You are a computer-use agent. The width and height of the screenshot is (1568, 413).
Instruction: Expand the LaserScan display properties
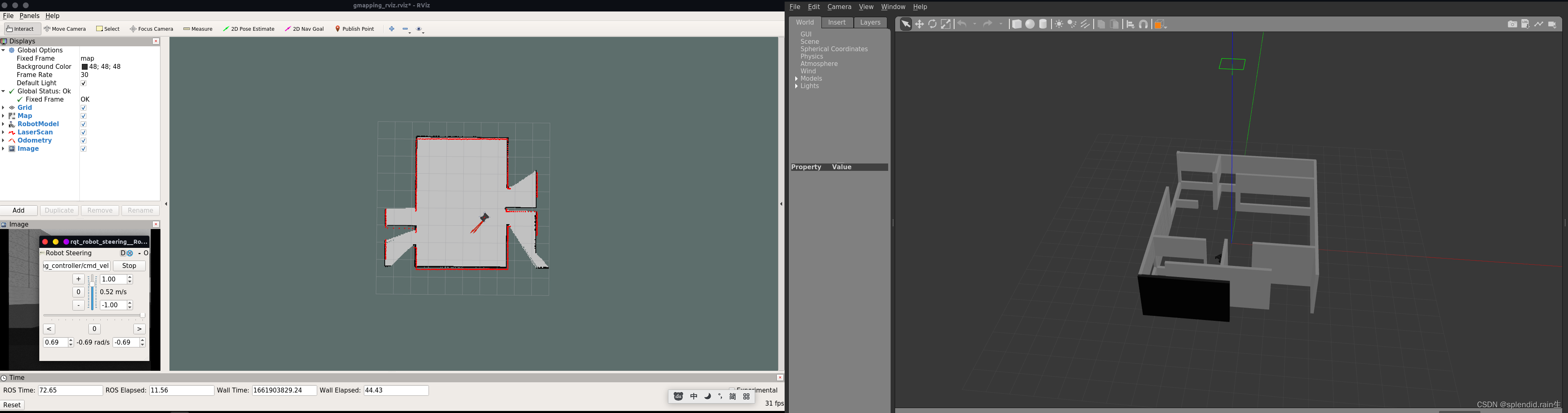coord(4,132)
